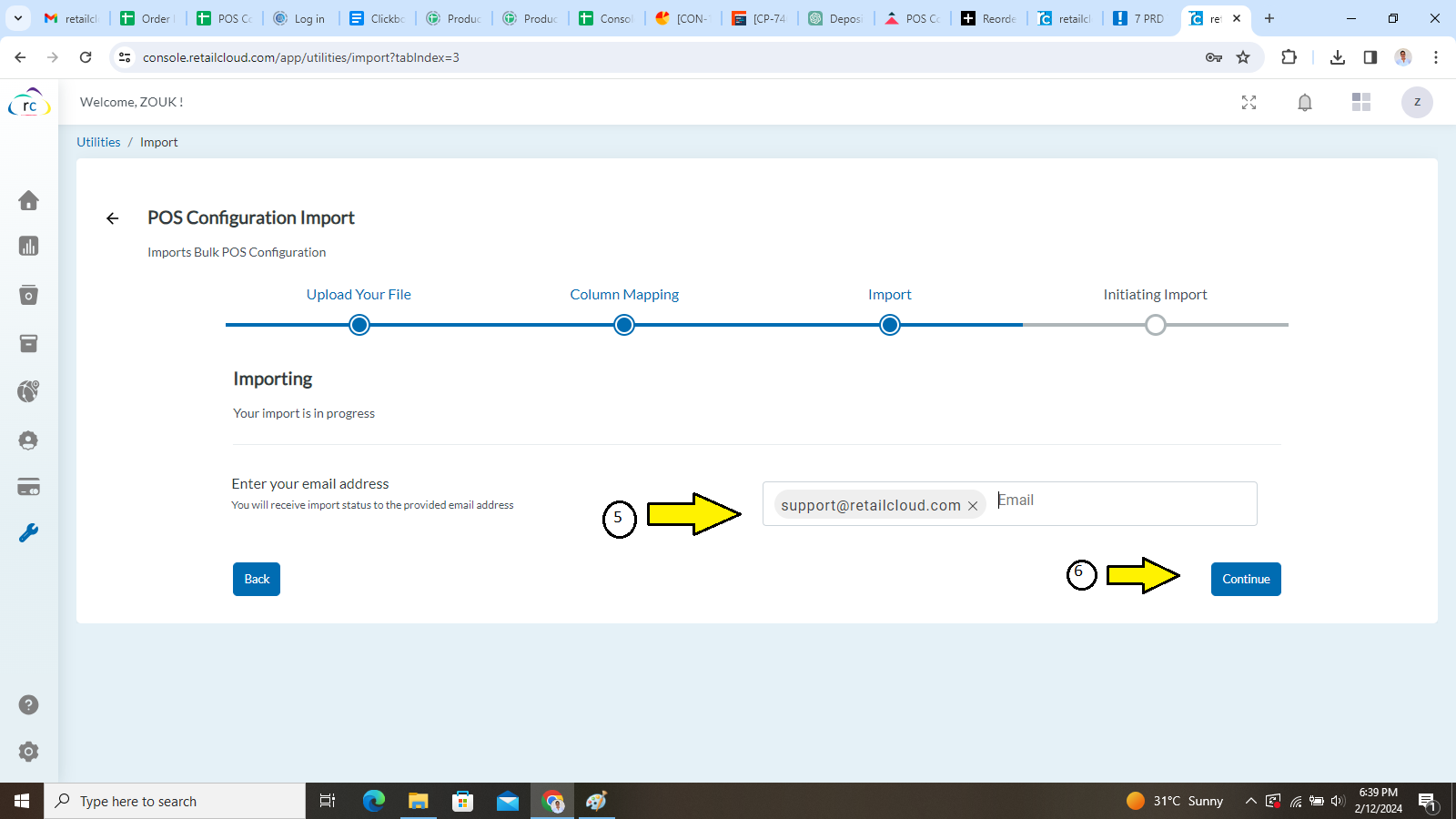The width and height of the screenshot is (1456, 819).
Task: Click the fullscreen expand icon in header
Action: (x=1249, y=102)
